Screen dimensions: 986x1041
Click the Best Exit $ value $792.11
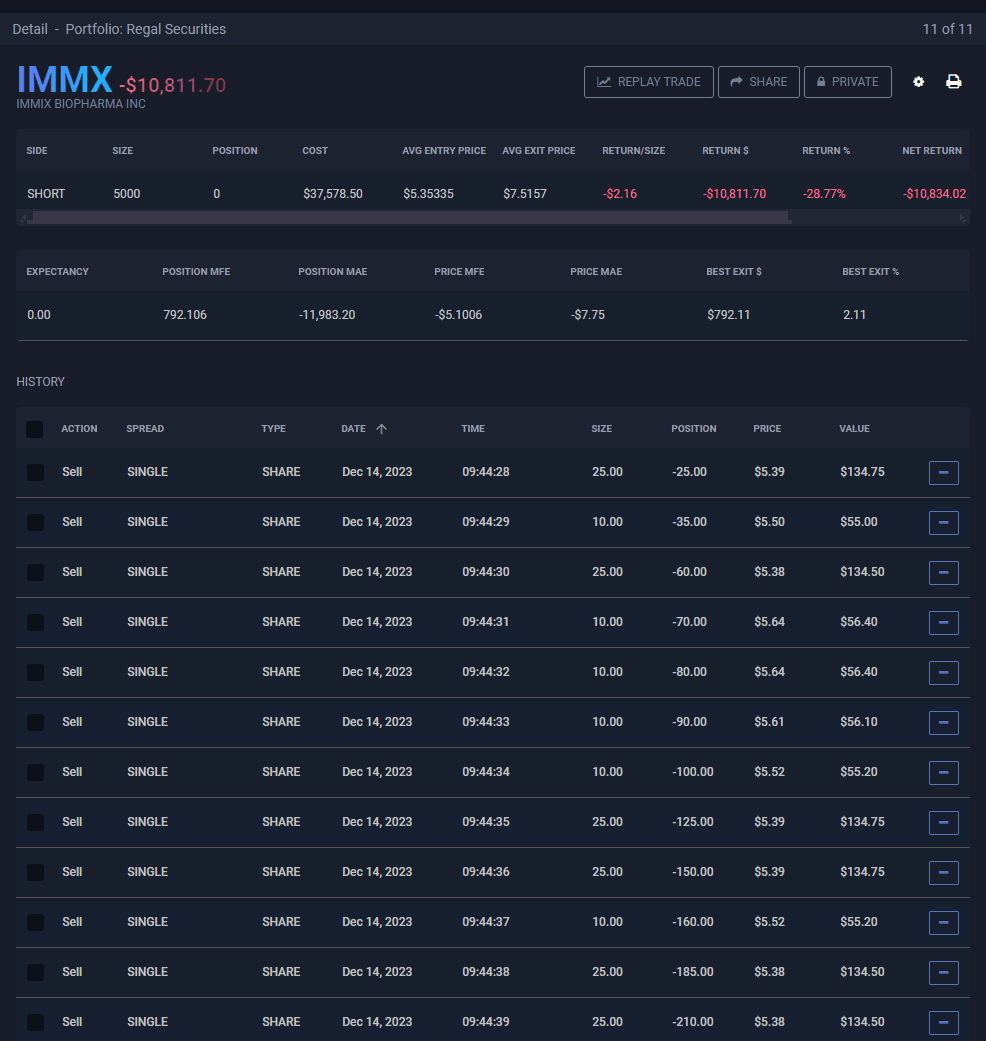[728, 315]
